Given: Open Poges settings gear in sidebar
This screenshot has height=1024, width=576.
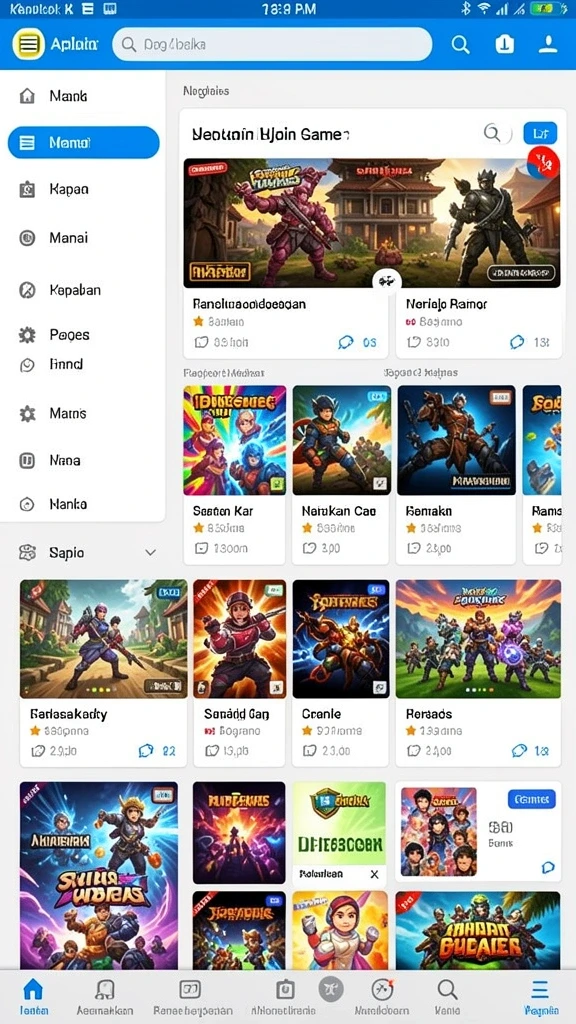Looking at the screenshot, I should (x=27, y=336).
